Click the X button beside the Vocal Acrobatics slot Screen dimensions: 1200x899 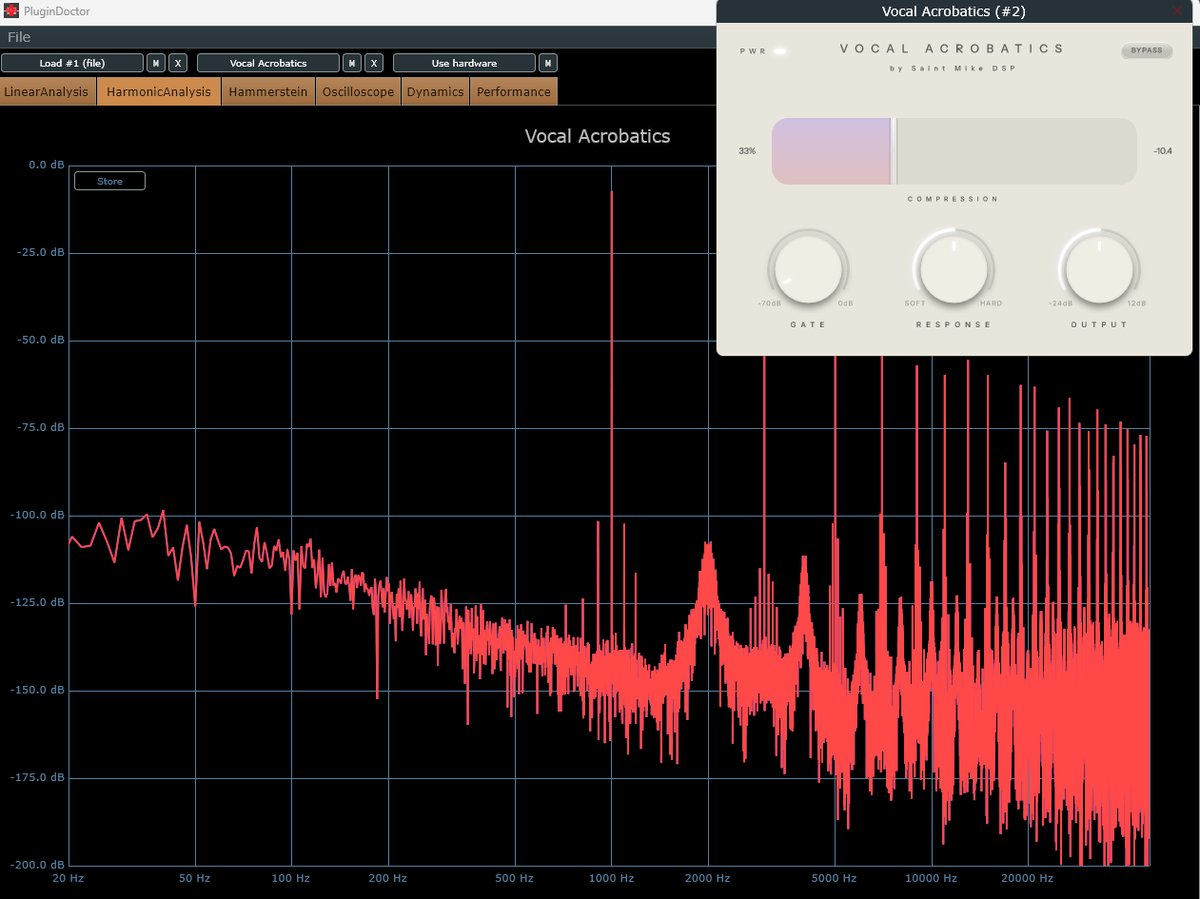[373, 63]
